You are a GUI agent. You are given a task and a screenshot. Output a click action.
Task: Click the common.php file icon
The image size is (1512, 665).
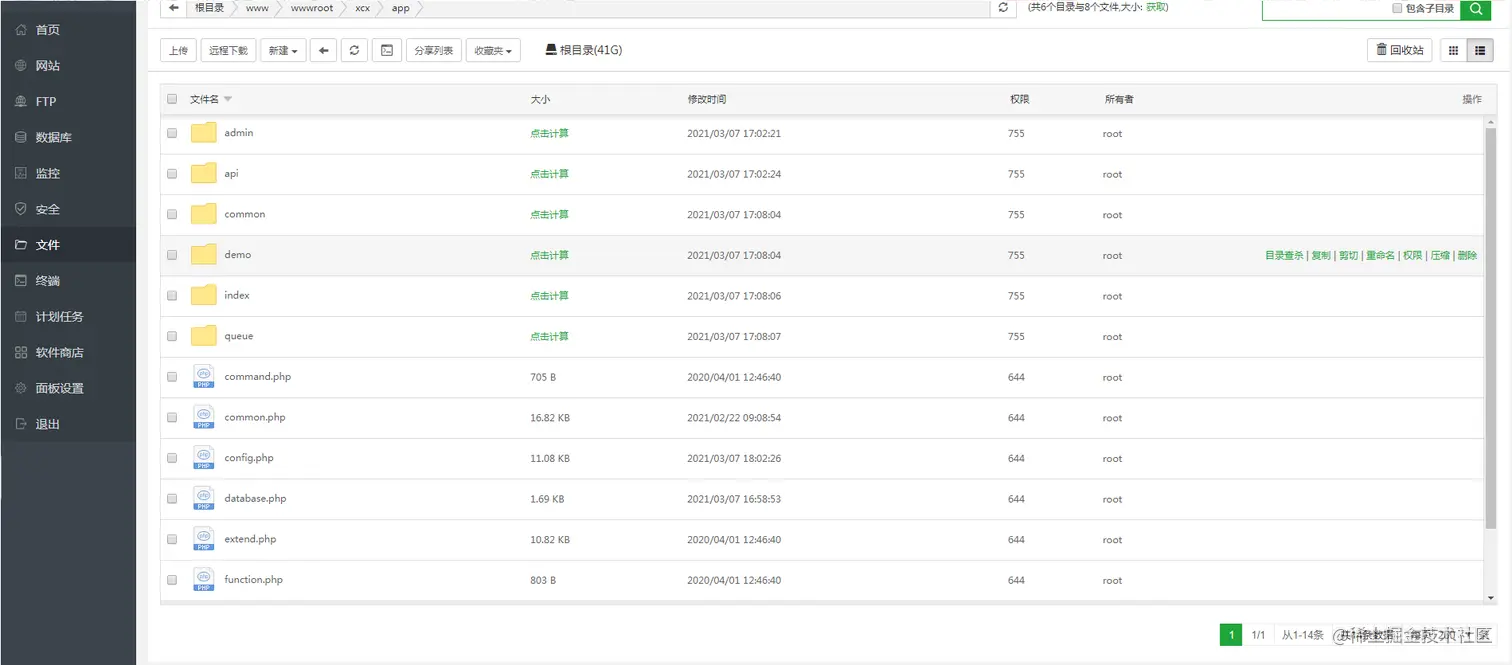click(204, 417)
